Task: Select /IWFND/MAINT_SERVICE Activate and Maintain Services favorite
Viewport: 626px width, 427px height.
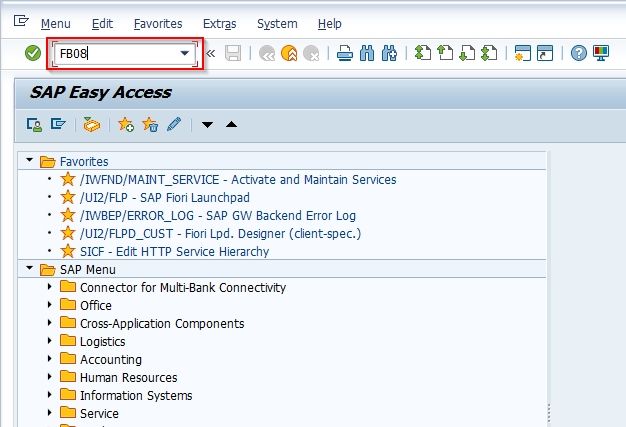Action: (238, 180)
